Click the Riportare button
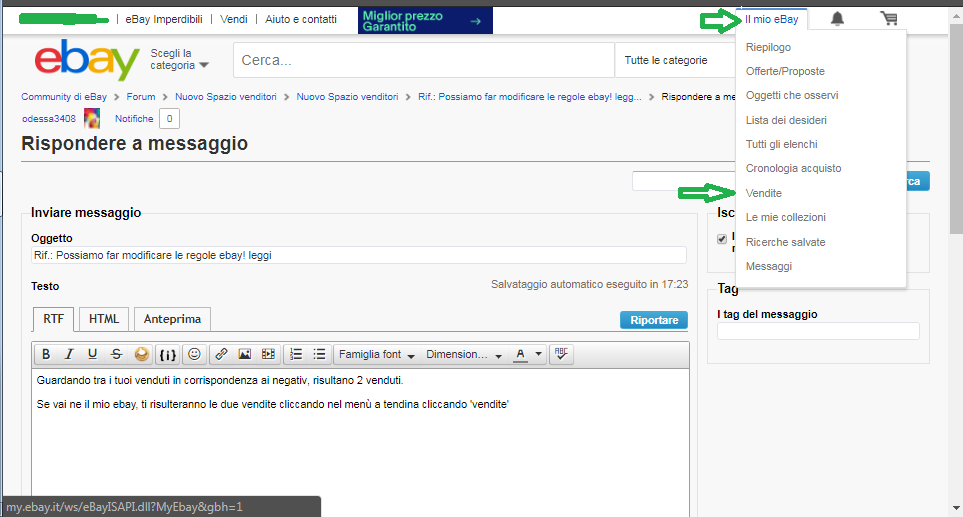963x517 pixels. pos(653,320)
